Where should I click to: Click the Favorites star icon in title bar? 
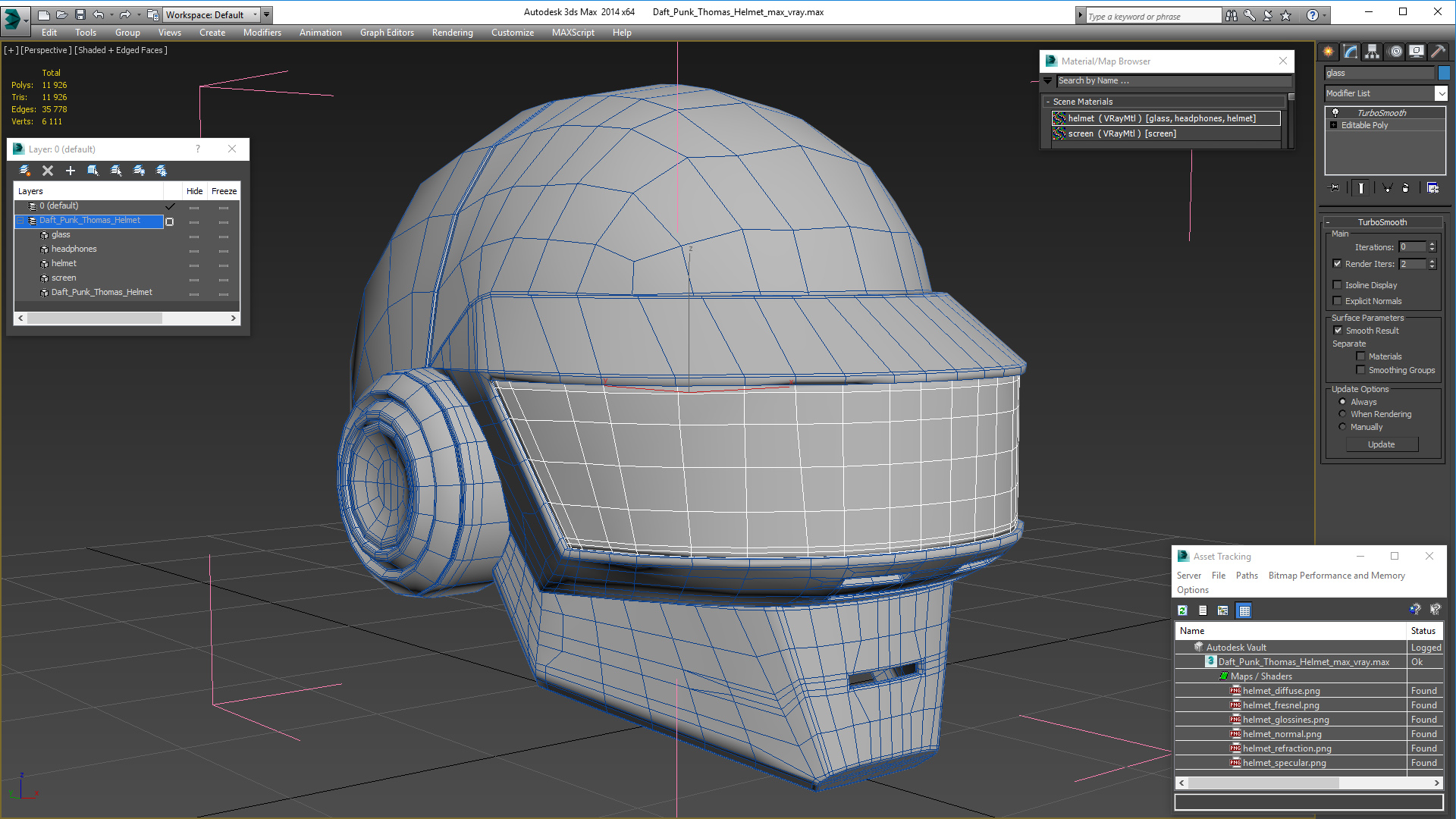pos(1286,15)
